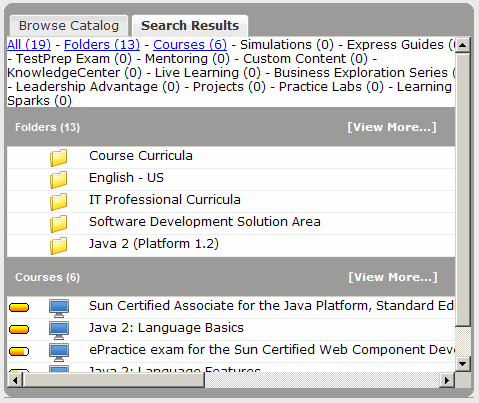Open the Course Curricula folder icon
This screenshot has height=403, width=479.
(59, 157)
